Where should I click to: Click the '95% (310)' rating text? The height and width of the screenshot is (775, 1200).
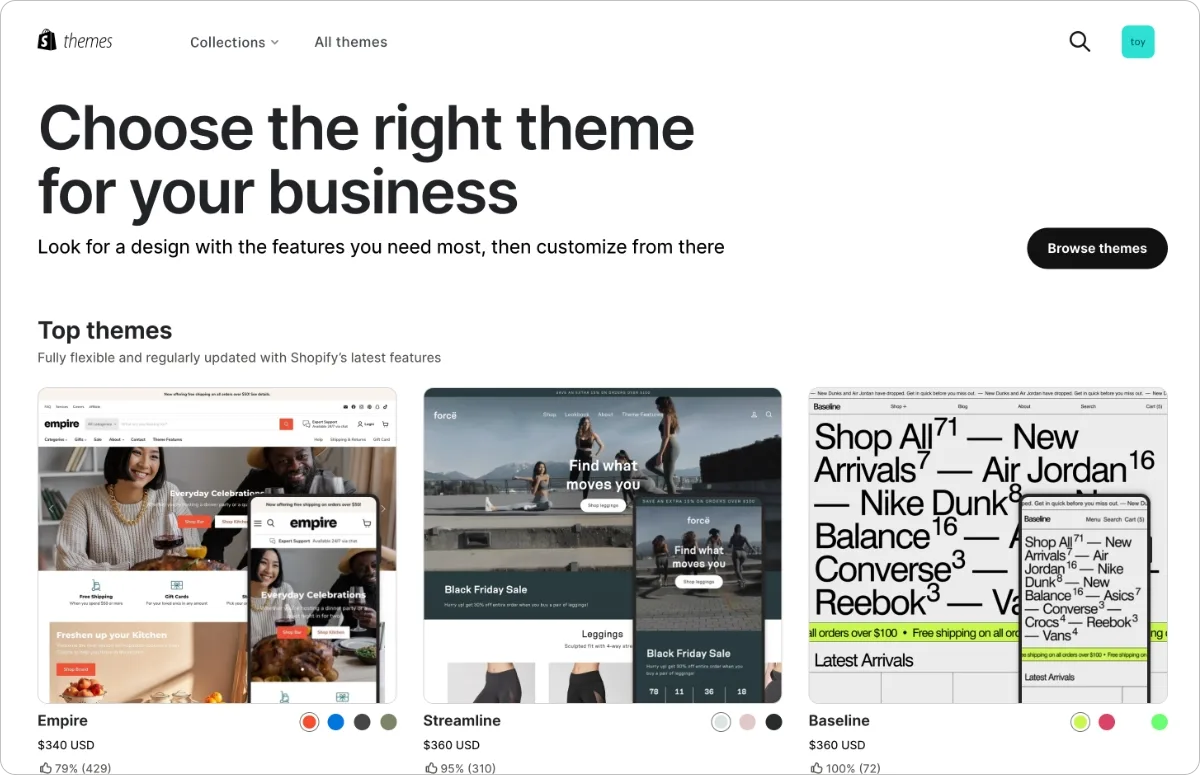point(469,768)
